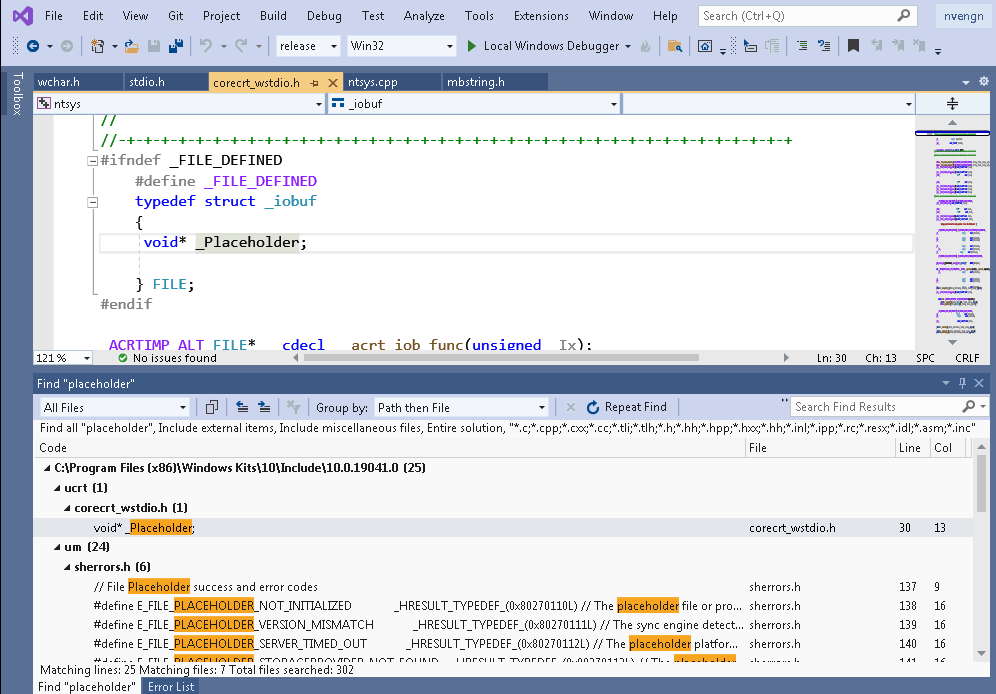Open the Build menu
996x694 pixels.
point(273,16)
